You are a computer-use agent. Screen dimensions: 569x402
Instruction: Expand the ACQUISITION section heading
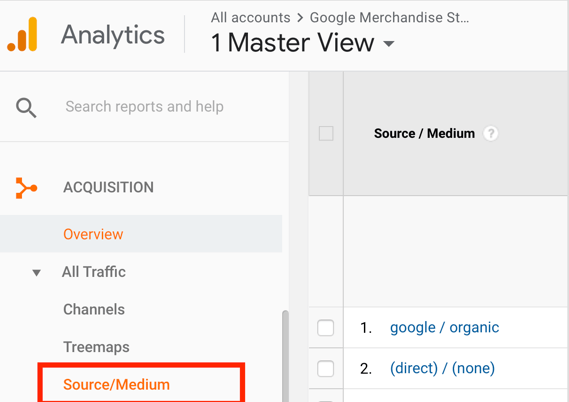coord(108,188)
